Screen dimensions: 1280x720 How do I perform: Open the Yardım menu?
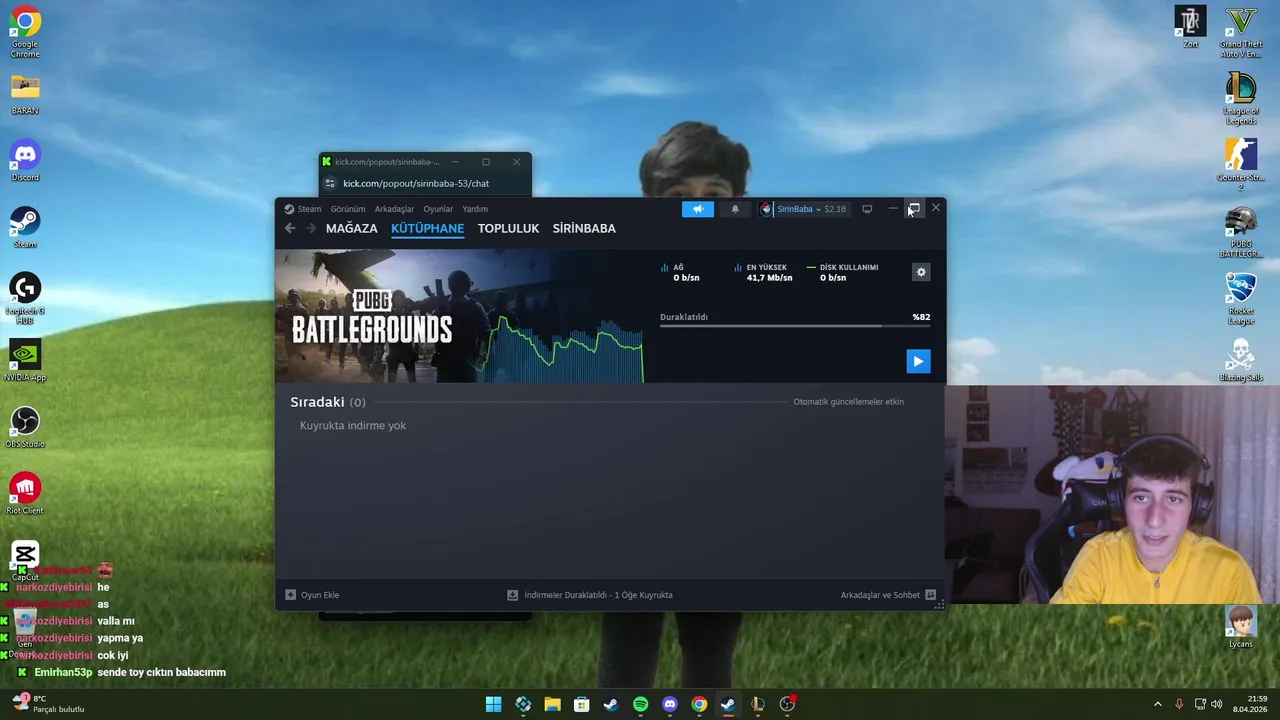click(x=475, y=209)
